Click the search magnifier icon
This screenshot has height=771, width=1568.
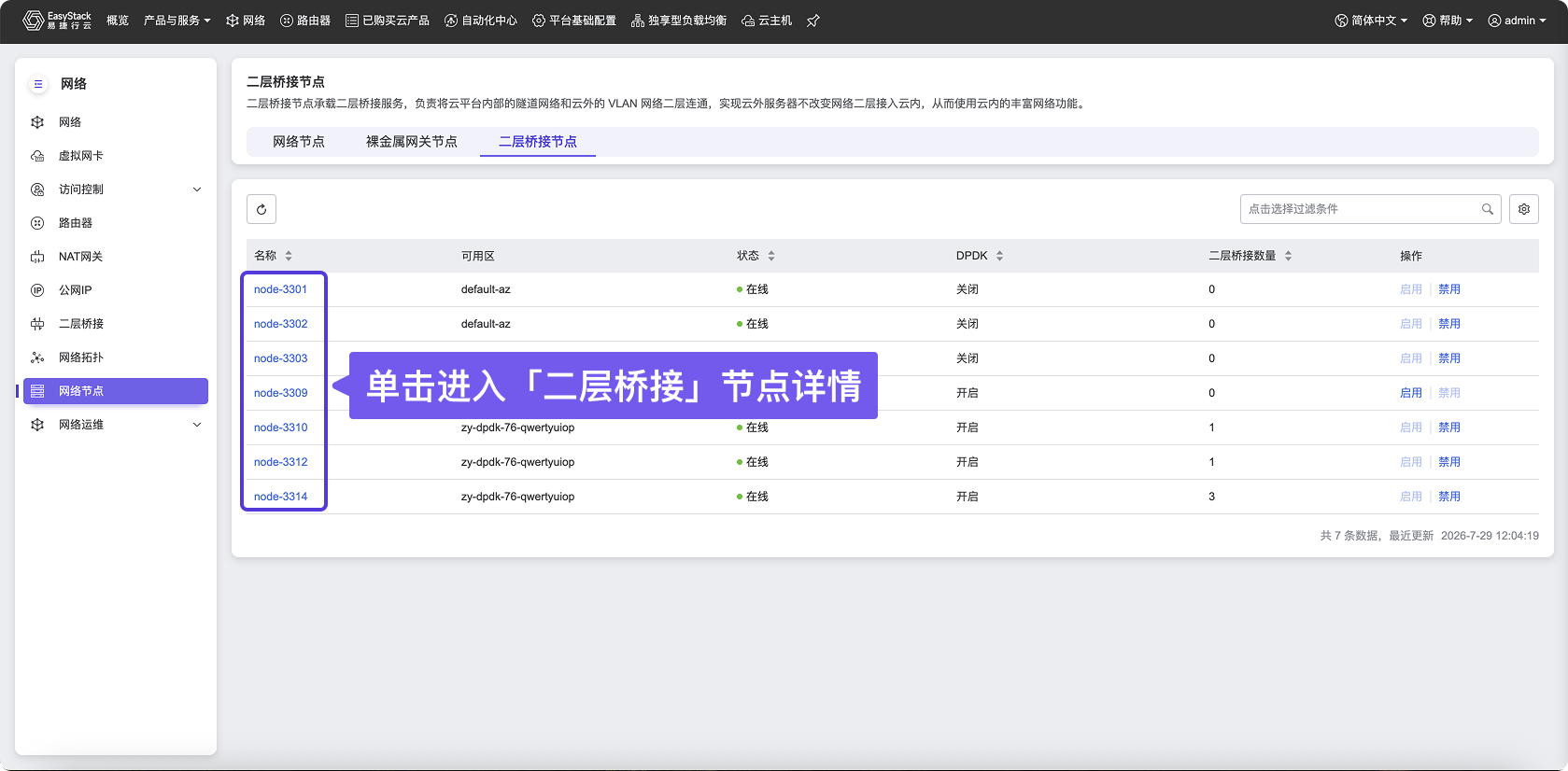[1488, 209]
